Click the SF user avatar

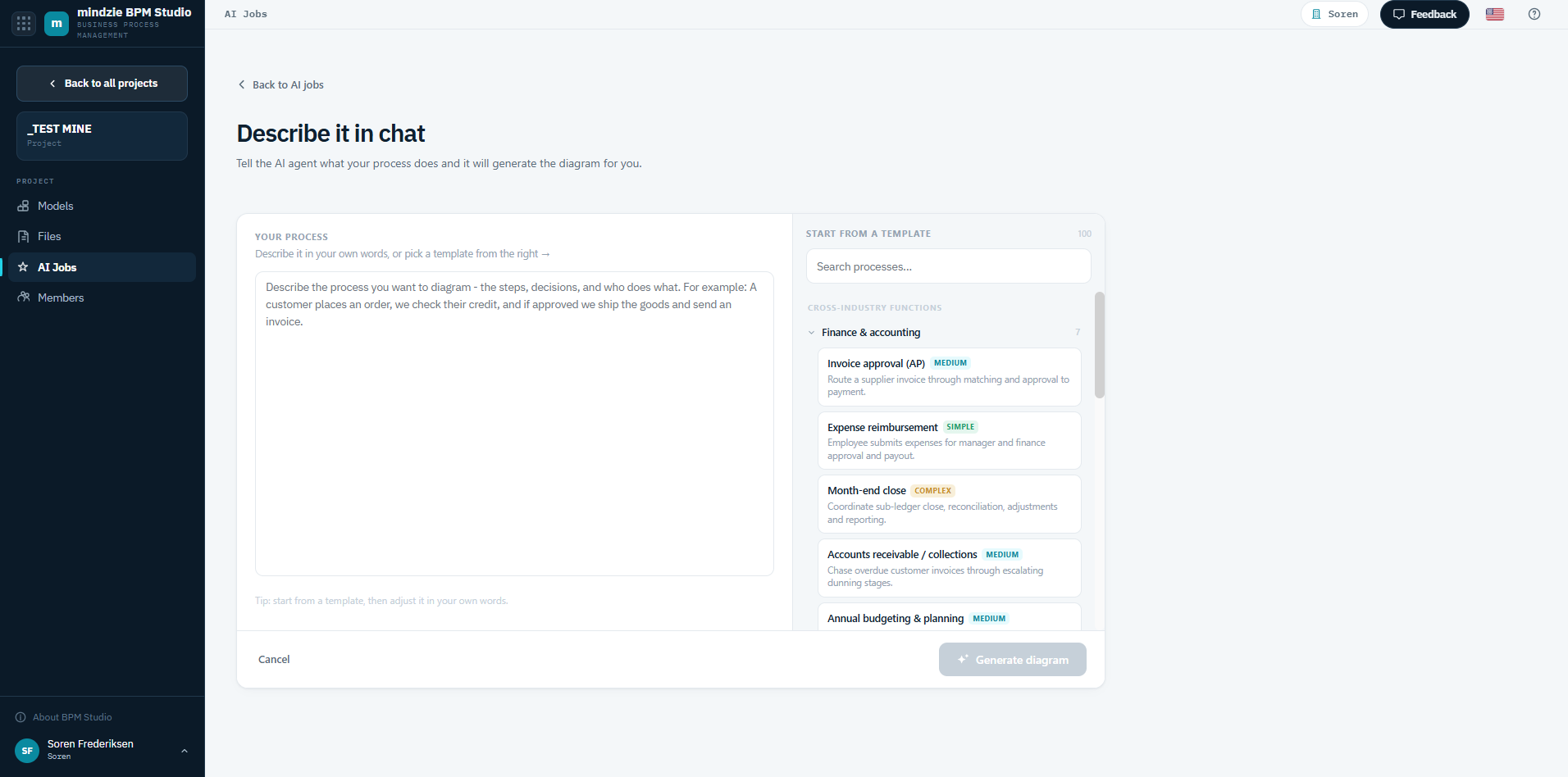(27, 750)
